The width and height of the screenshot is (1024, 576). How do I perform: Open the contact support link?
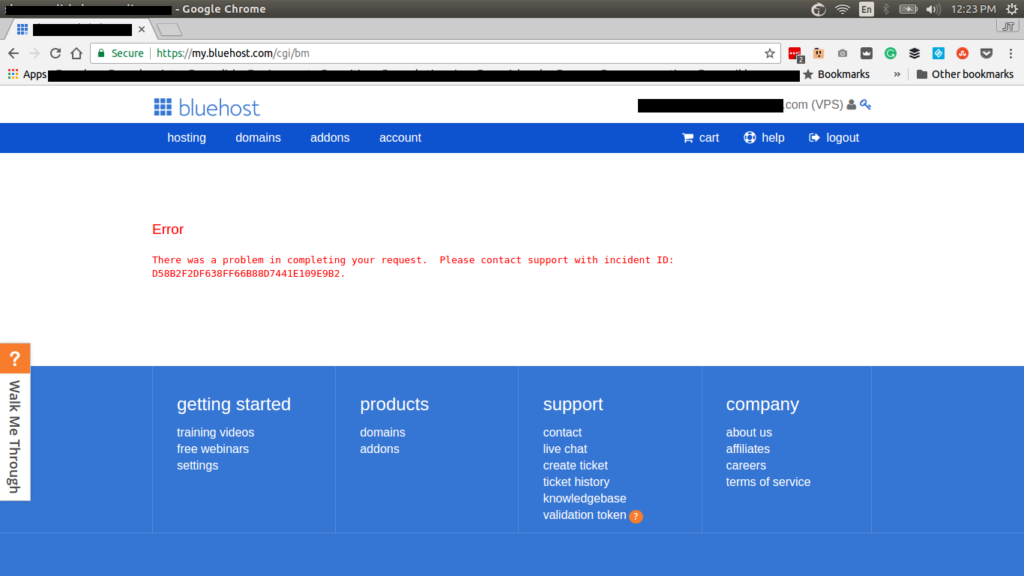tap(562, 432)
